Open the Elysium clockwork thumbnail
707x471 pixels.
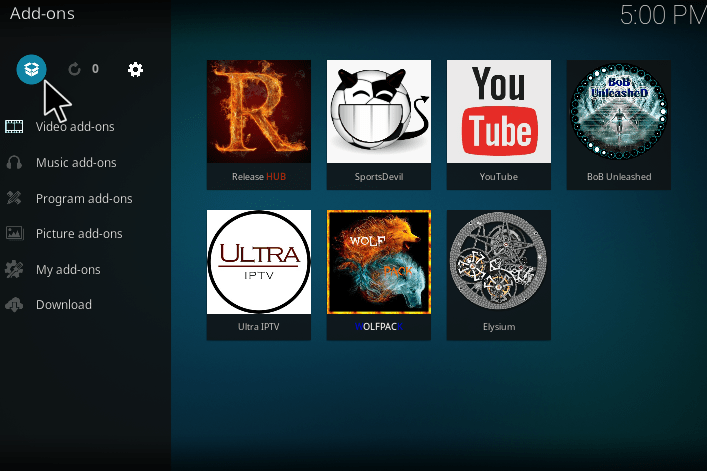[x=499, y=262]
